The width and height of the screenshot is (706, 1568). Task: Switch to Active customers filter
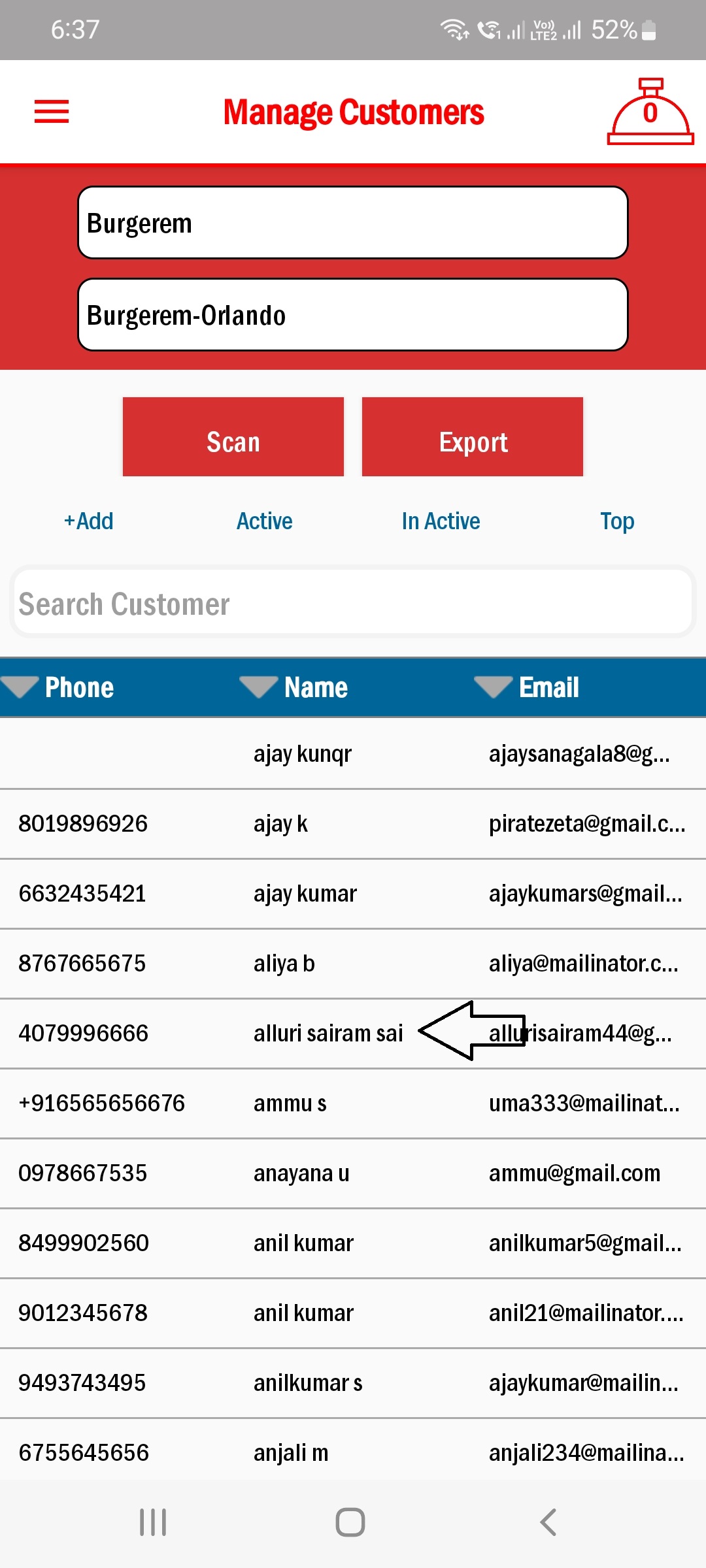tap(264, 521)
